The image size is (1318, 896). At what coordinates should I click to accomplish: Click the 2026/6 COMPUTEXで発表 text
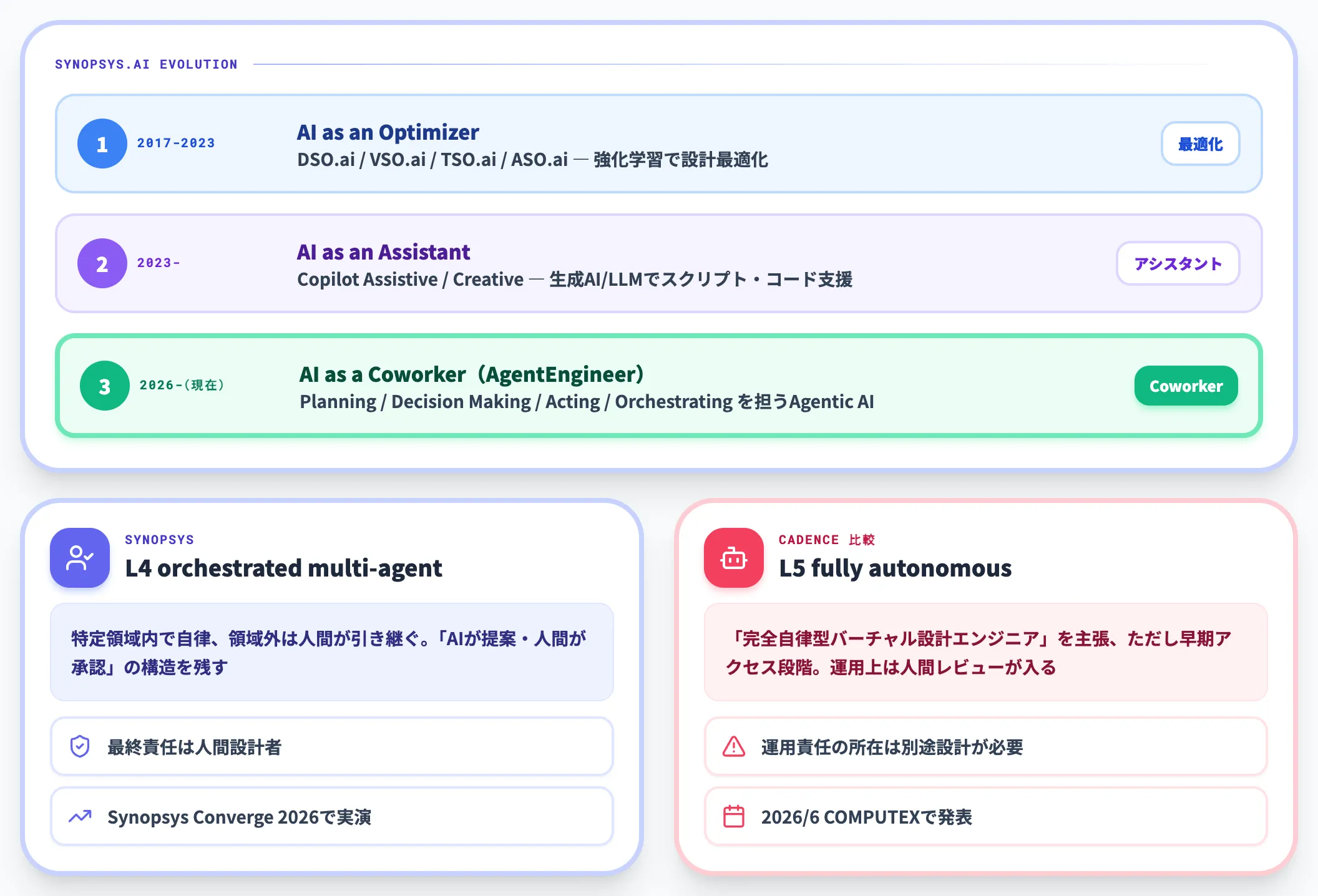click(866, 817)
